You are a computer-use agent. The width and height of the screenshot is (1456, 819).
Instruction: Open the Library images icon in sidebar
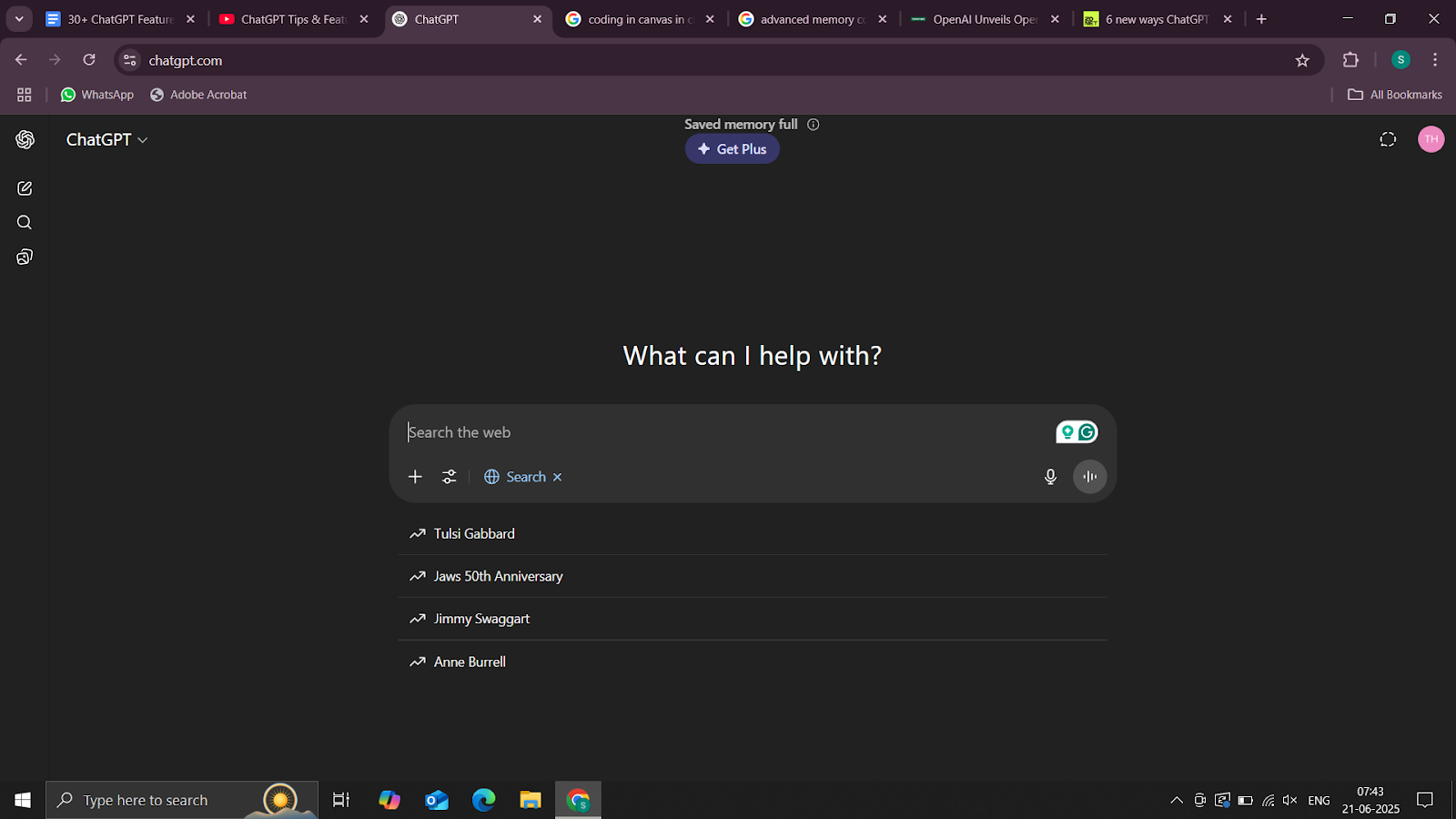(x=25, y=258)
